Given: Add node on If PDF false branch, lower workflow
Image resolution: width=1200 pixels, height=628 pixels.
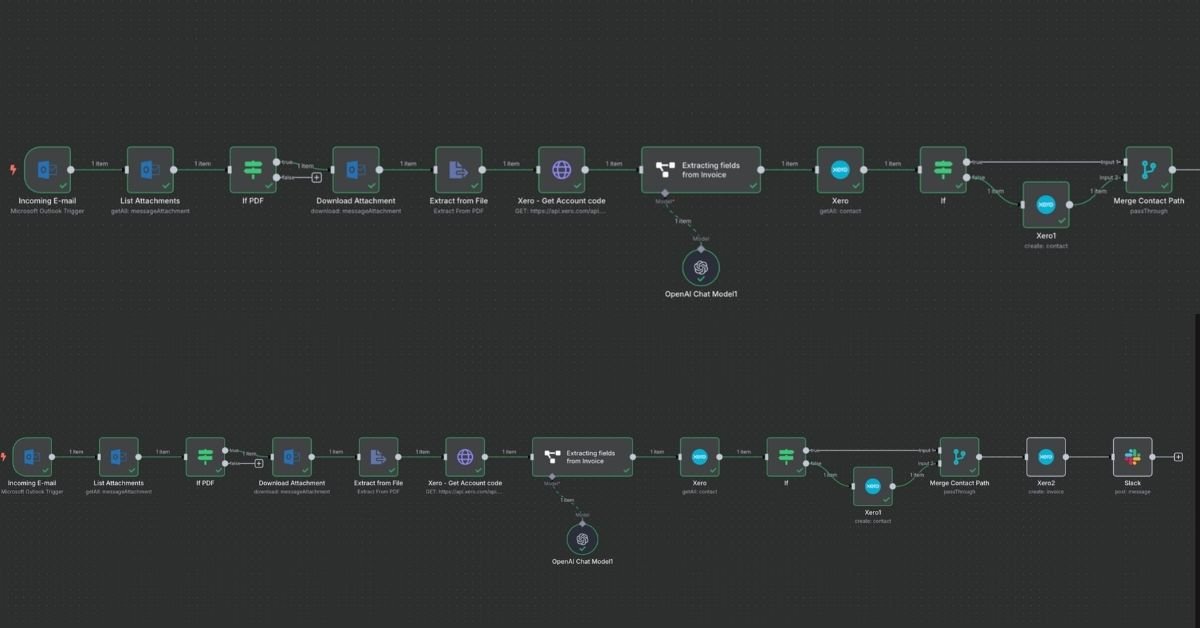Looking at the screenshot, I should 259,463.
